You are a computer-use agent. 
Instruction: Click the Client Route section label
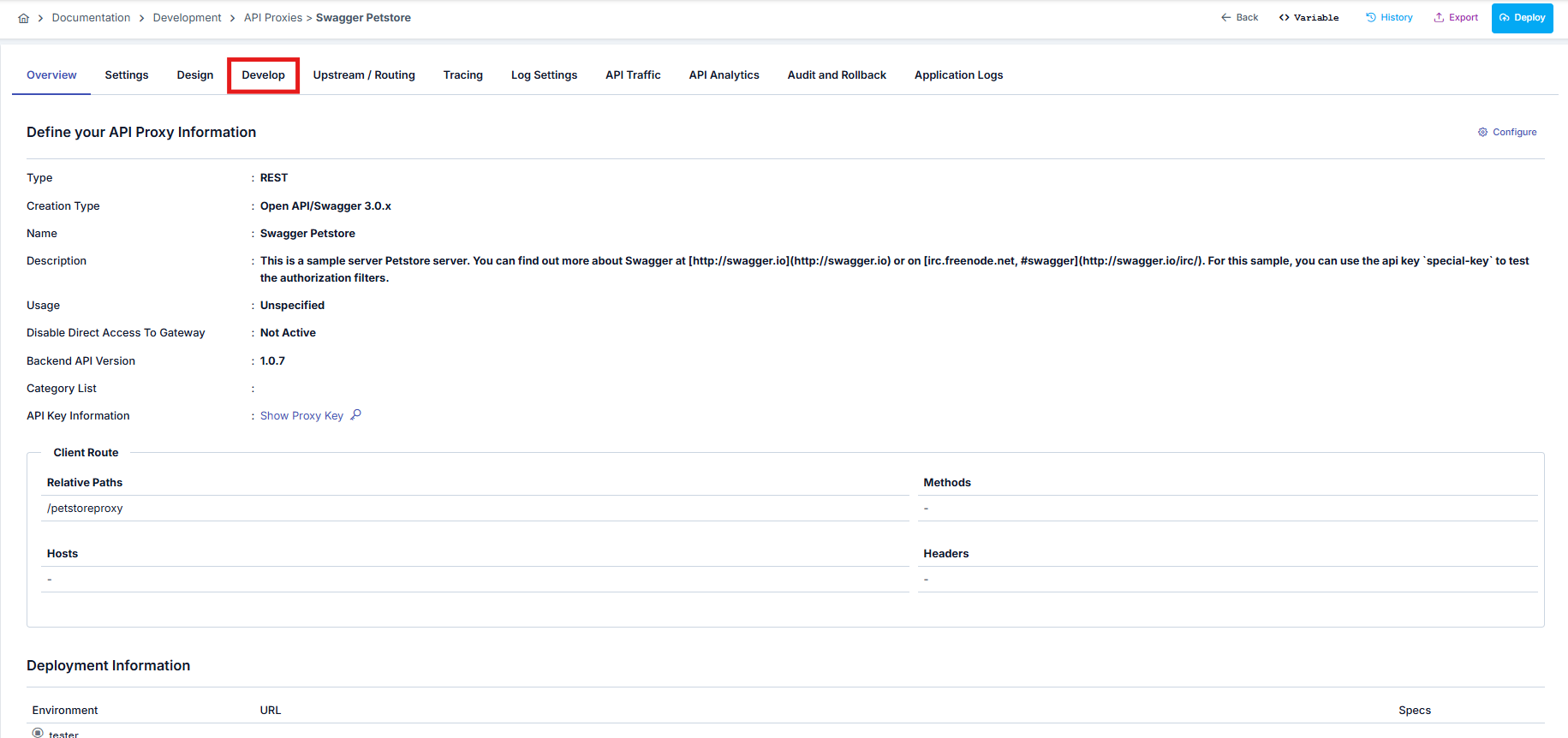click(86, 453)
